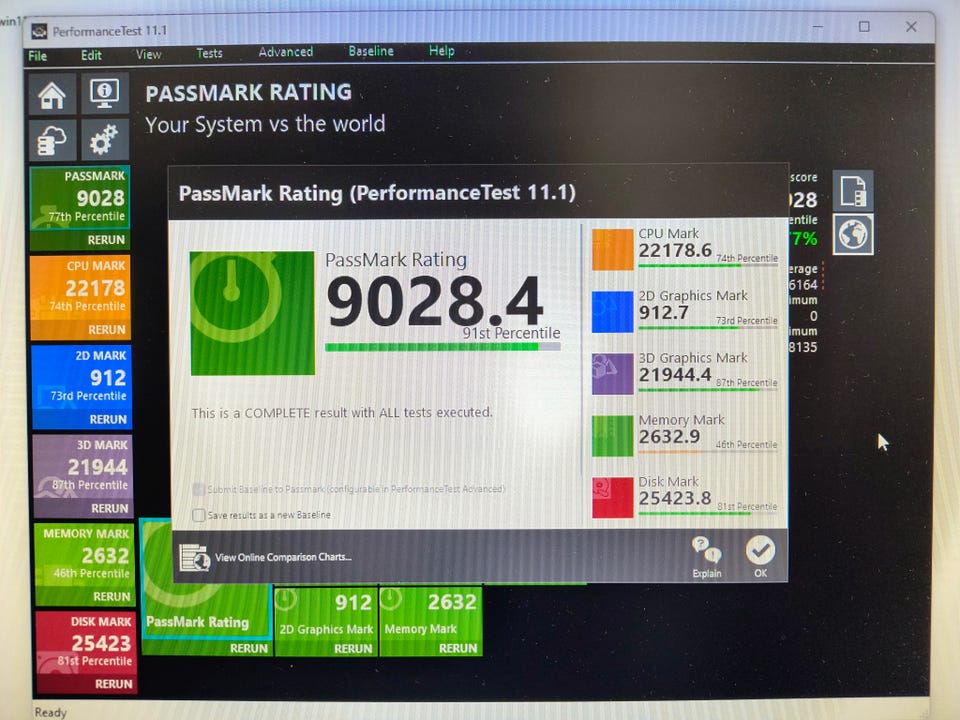Click the 2D Graphics Mark 912.7 value
Screen dimensions: 960x720
(664, 313)
